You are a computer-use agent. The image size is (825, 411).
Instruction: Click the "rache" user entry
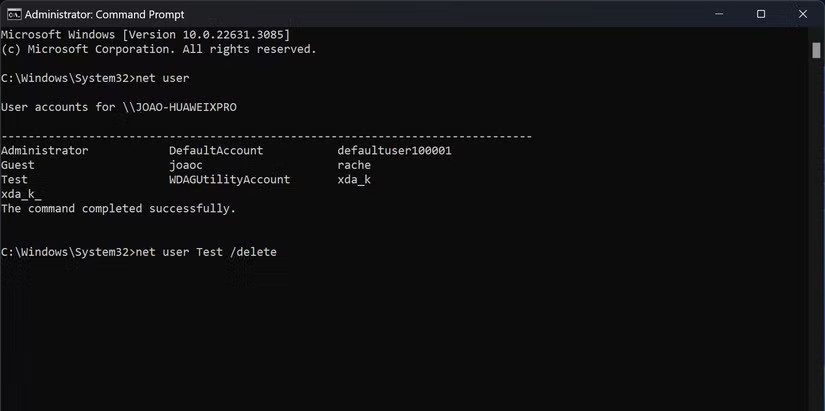click(x=354, y=165)
